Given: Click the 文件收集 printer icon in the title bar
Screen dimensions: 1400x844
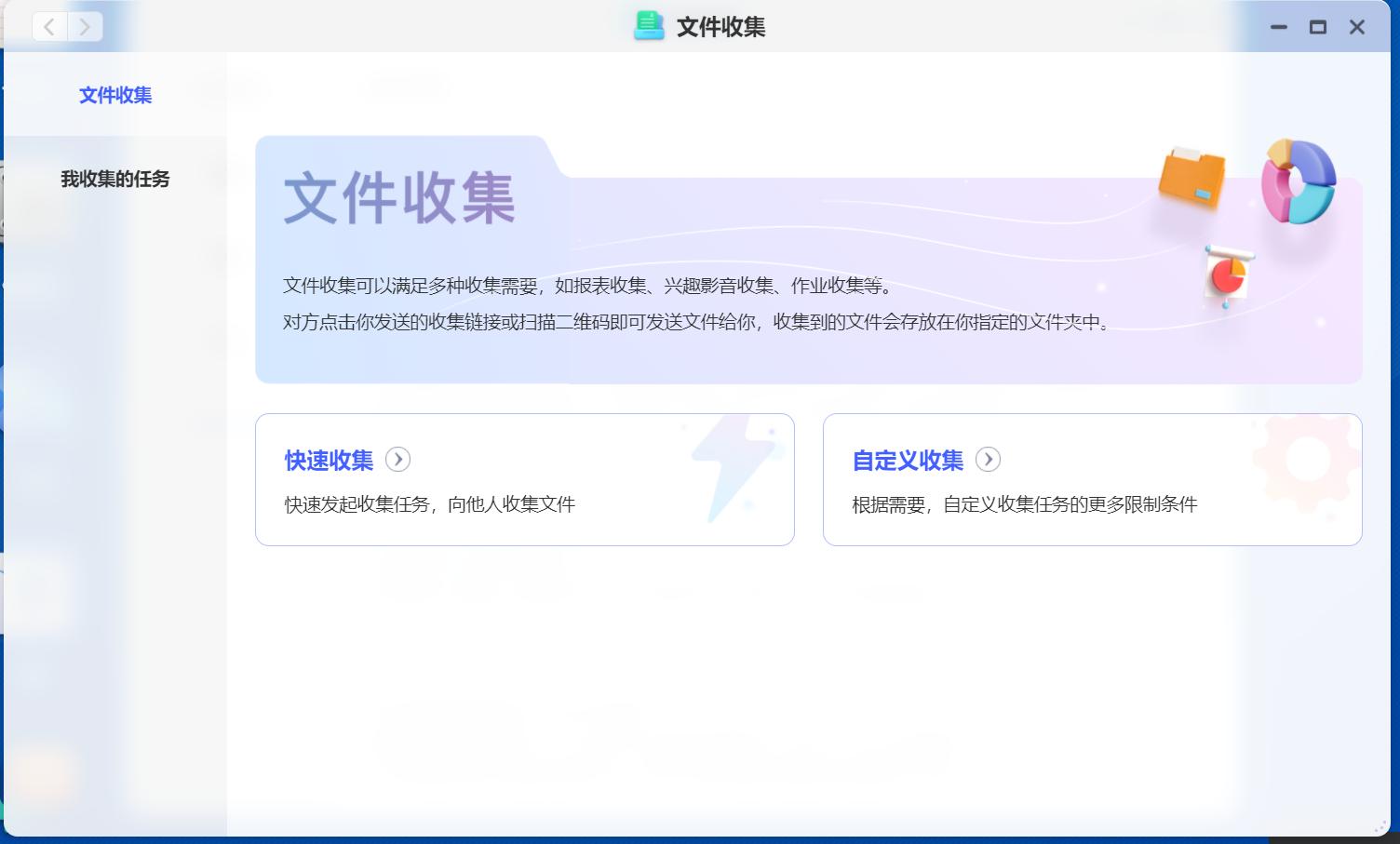Looking at the screenshot, I should click(x=650, y=27).
